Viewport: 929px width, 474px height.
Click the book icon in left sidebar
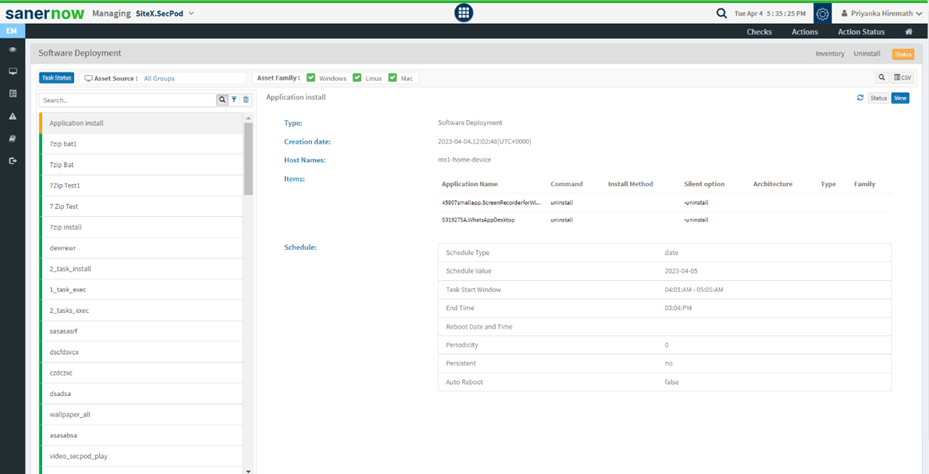point(12,138)
